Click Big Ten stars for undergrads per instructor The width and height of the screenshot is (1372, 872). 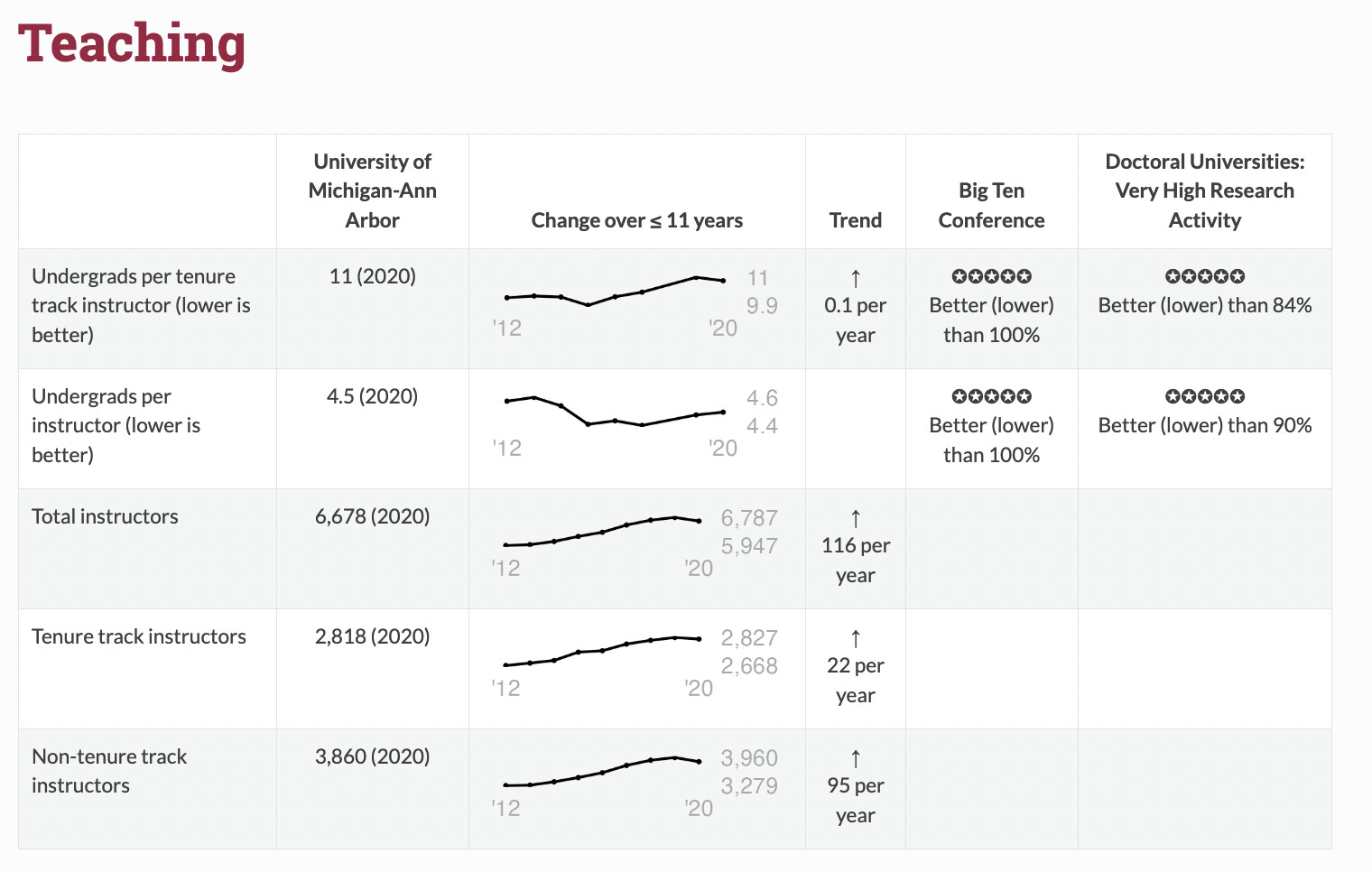991,396
